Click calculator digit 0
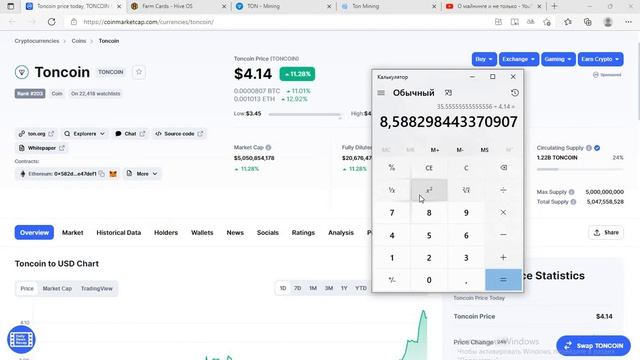 pyautogui.click(x=429, y=280)
